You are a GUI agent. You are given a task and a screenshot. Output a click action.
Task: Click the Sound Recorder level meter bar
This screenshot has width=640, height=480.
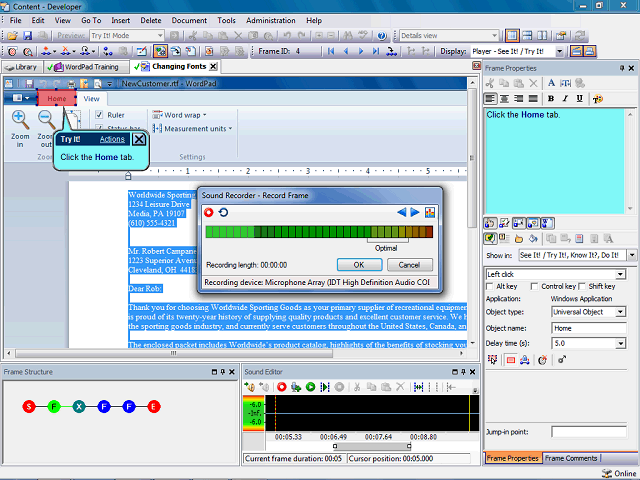(x=319, y=231)
